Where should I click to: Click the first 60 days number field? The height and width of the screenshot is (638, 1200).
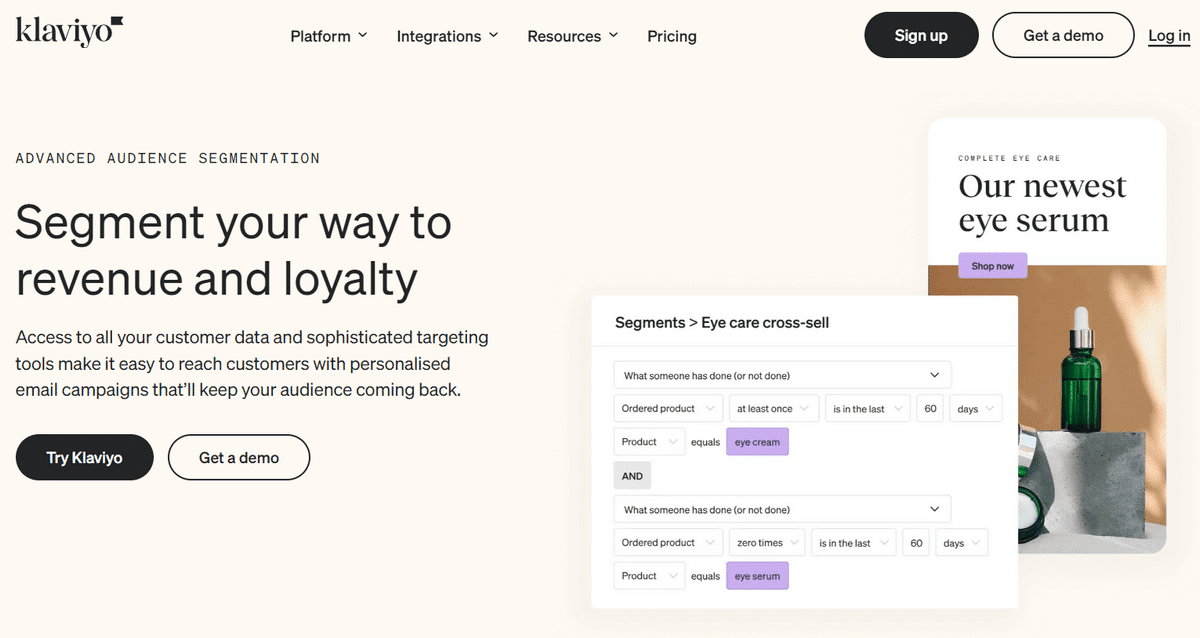tap(930, 409)
